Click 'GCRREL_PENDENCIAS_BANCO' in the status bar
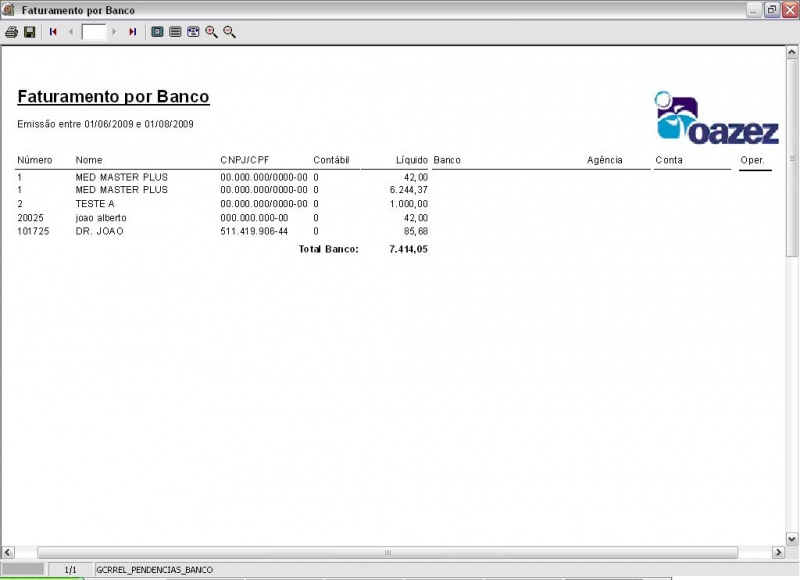The image size is (800, 580). pos(155,570)
